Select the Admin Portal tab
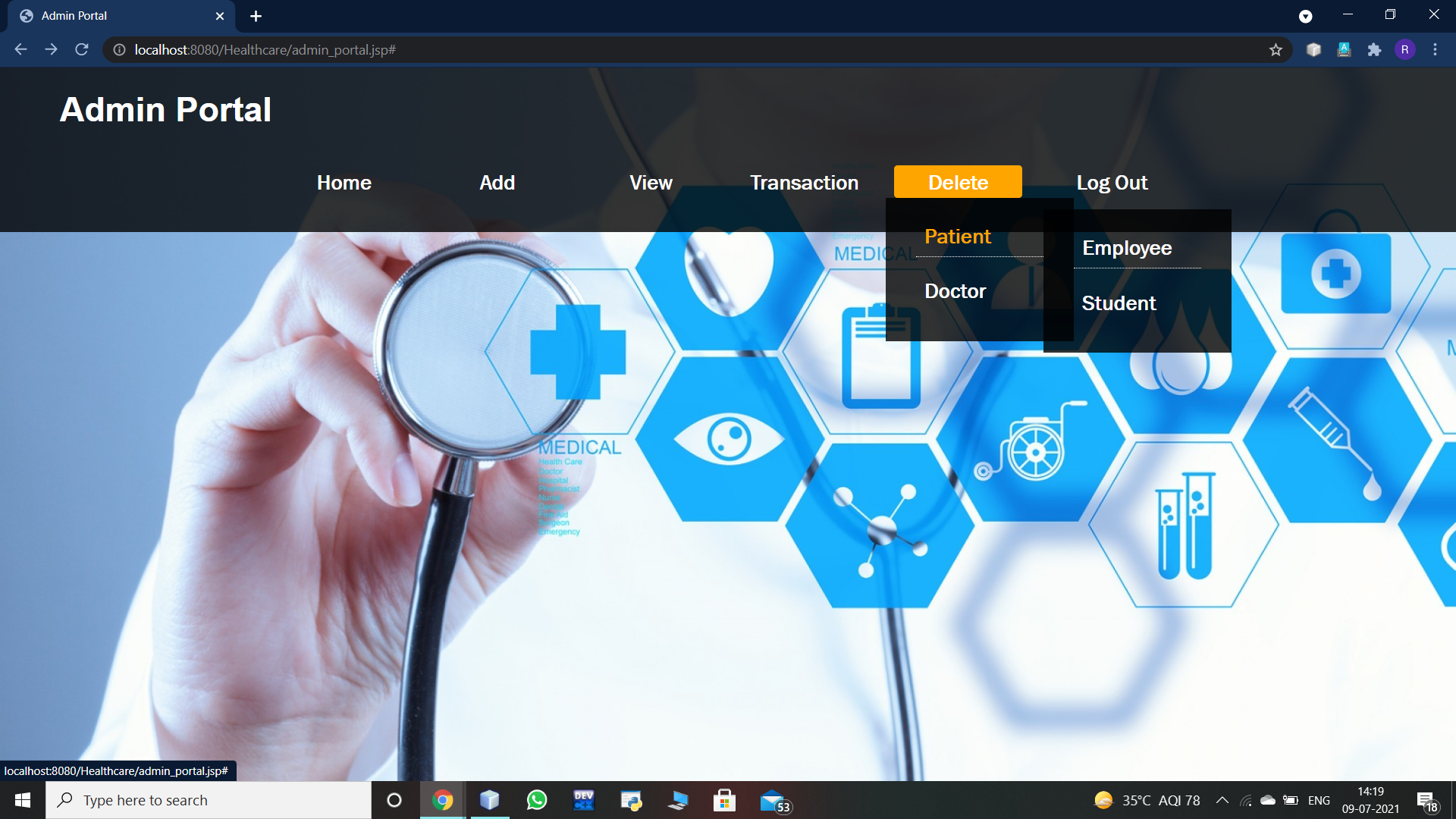 [121, 16]
